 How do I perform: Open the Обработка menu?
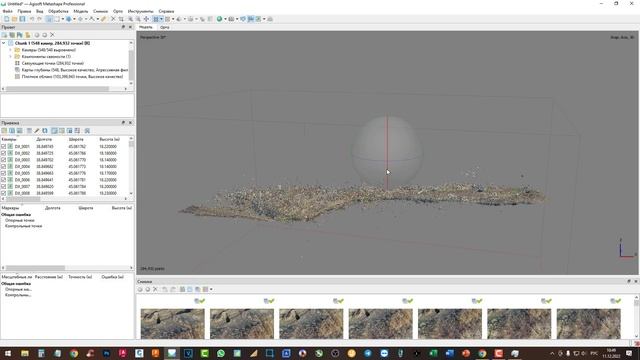coord(58,11)
